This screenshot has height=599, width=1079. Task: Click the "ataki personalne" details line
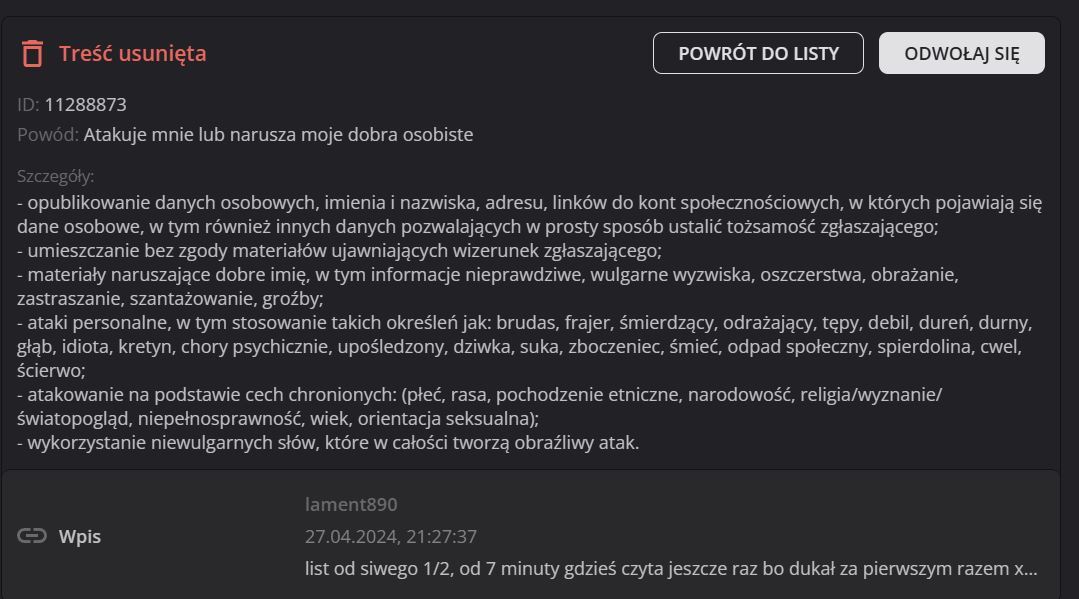pyautogui.click(x=400, y=323)
